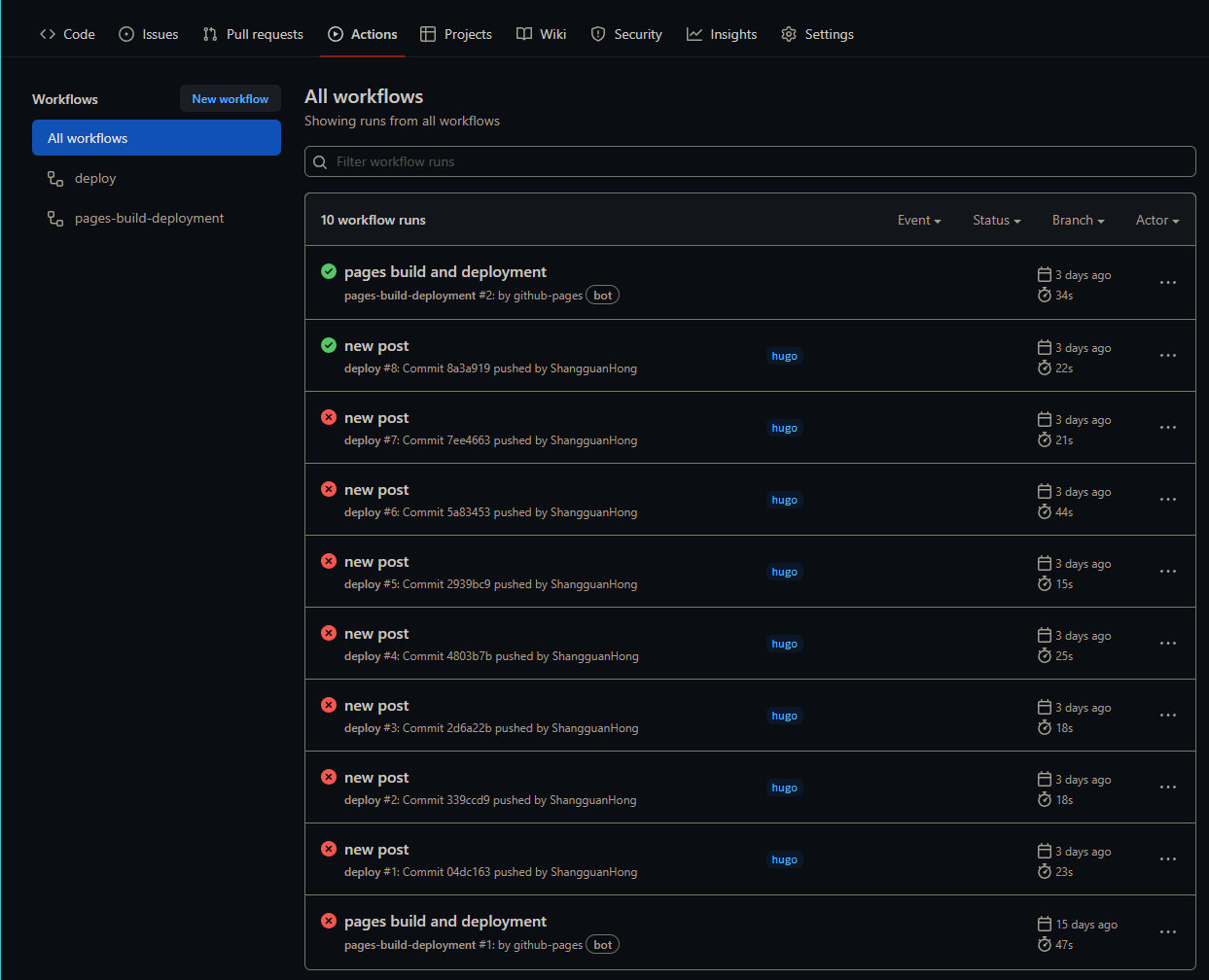Select the Actions tab
1209x980 pixels.
pyautogui.click(x=363, y=34)
